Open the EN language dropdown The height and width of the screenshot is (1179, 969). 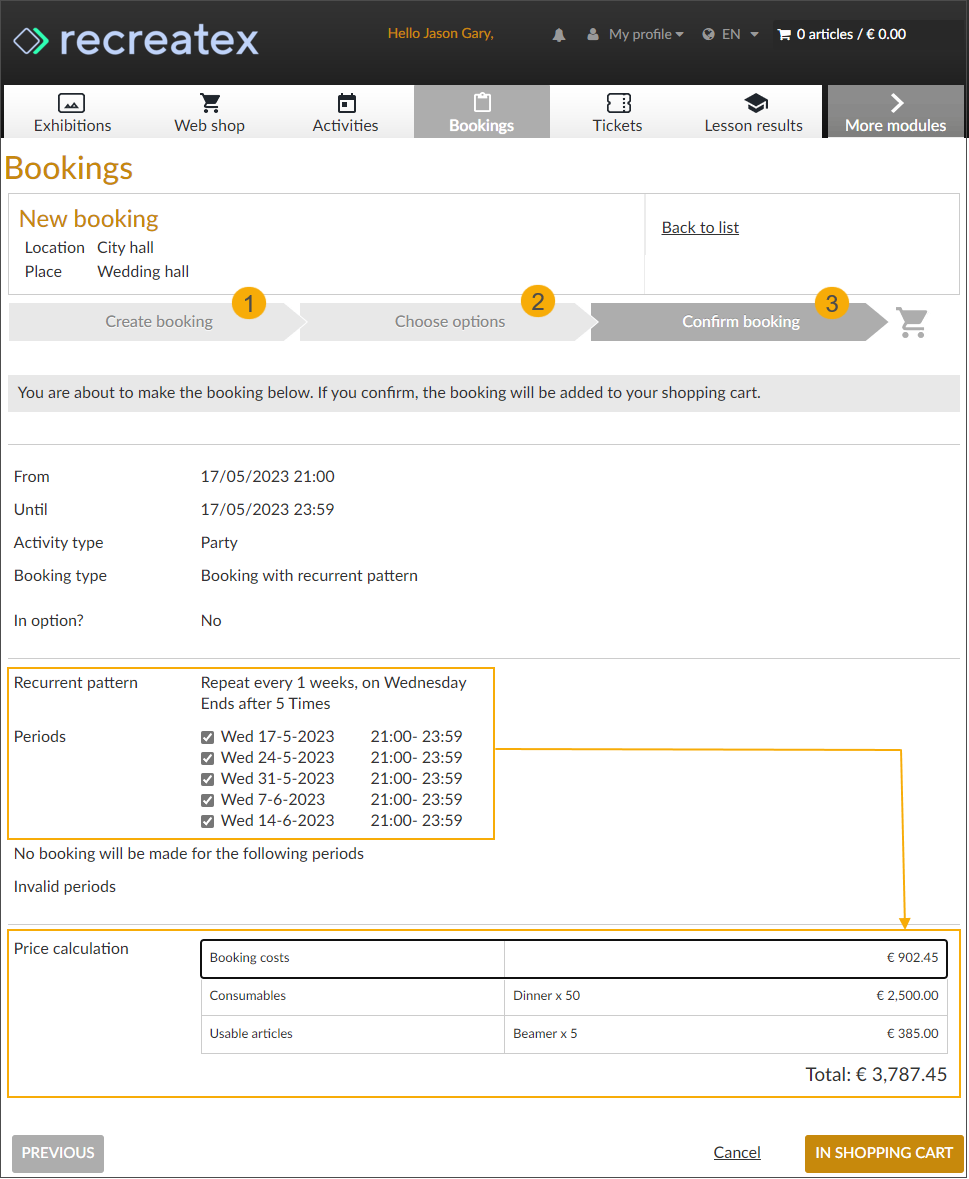731,34
